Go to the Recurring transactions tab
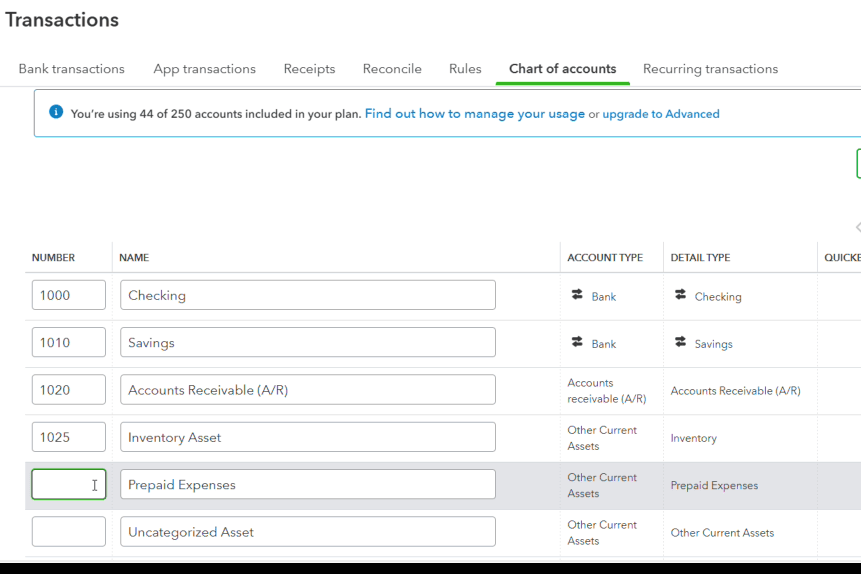861x574 pixels. click(710, 69)
